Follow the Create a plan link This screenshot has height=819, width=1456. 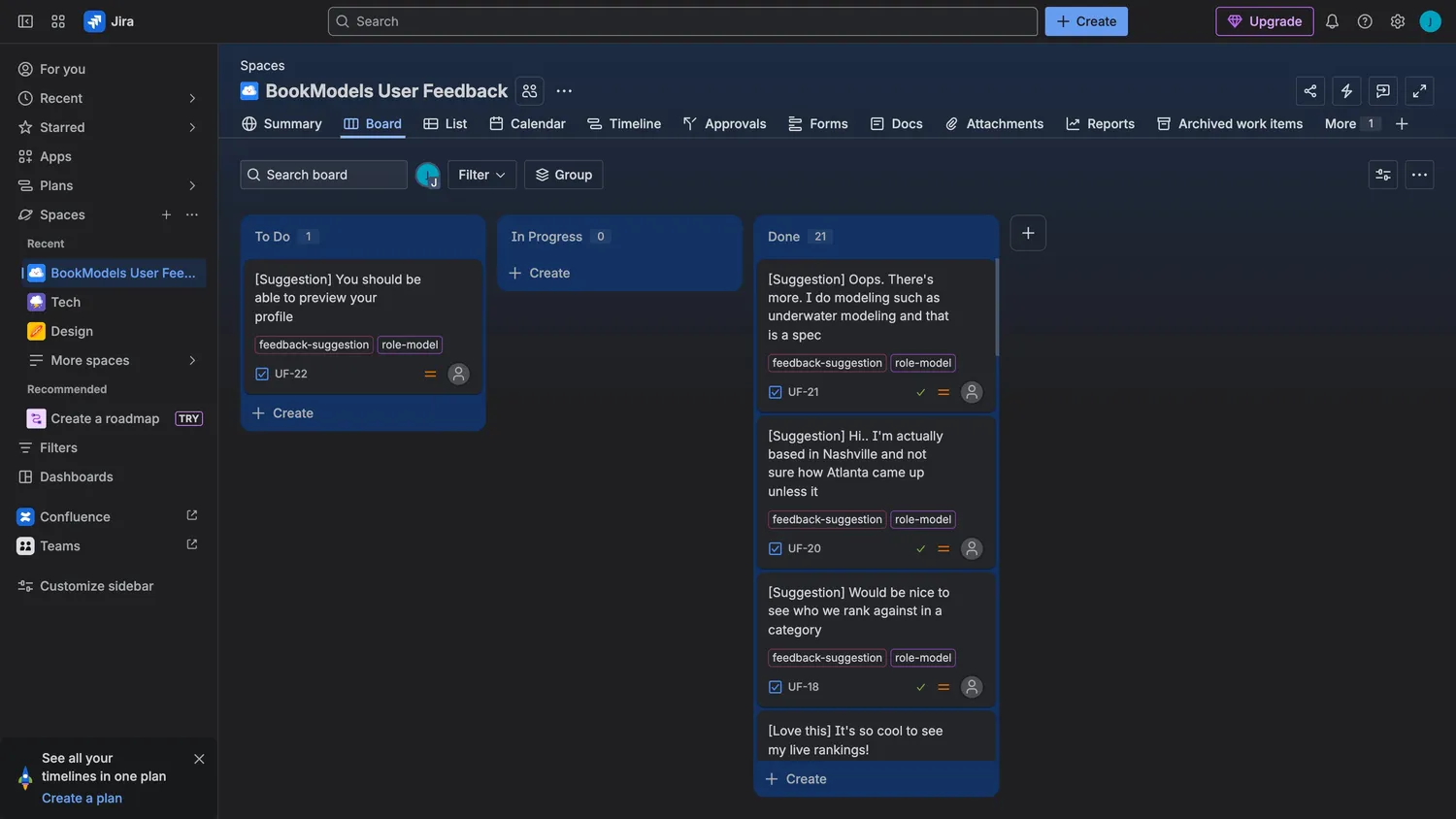click(x=82, y=798)
